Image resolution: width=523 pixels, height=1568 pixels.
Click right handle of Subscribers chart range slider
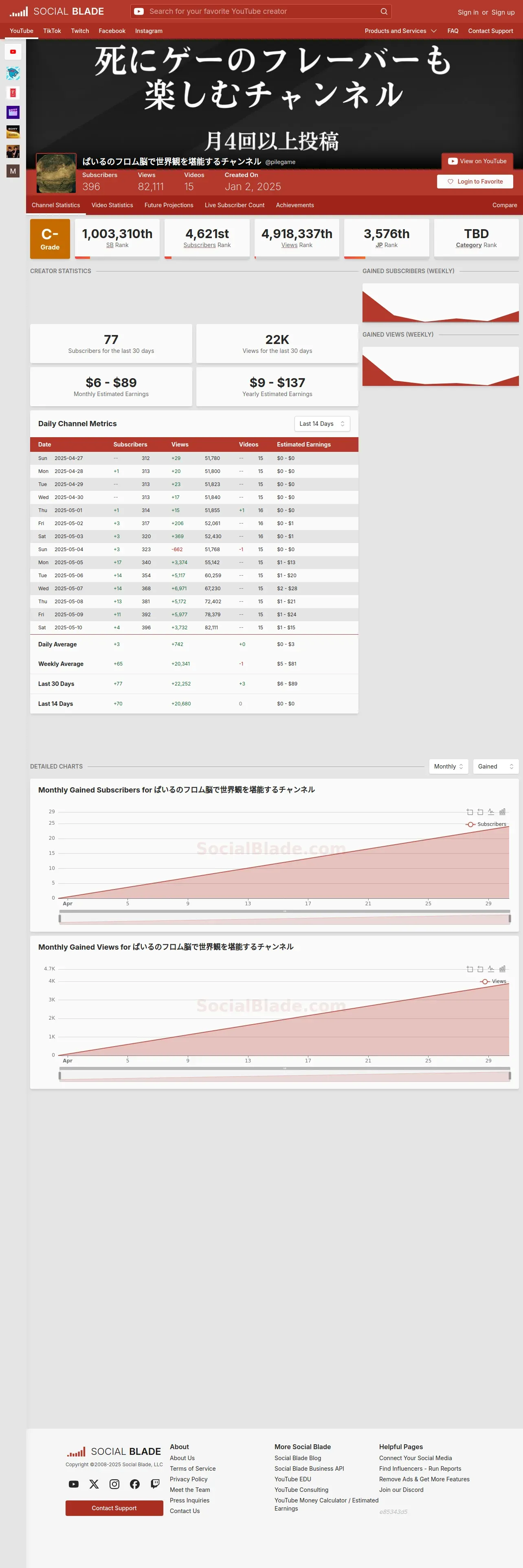point(510,918)
